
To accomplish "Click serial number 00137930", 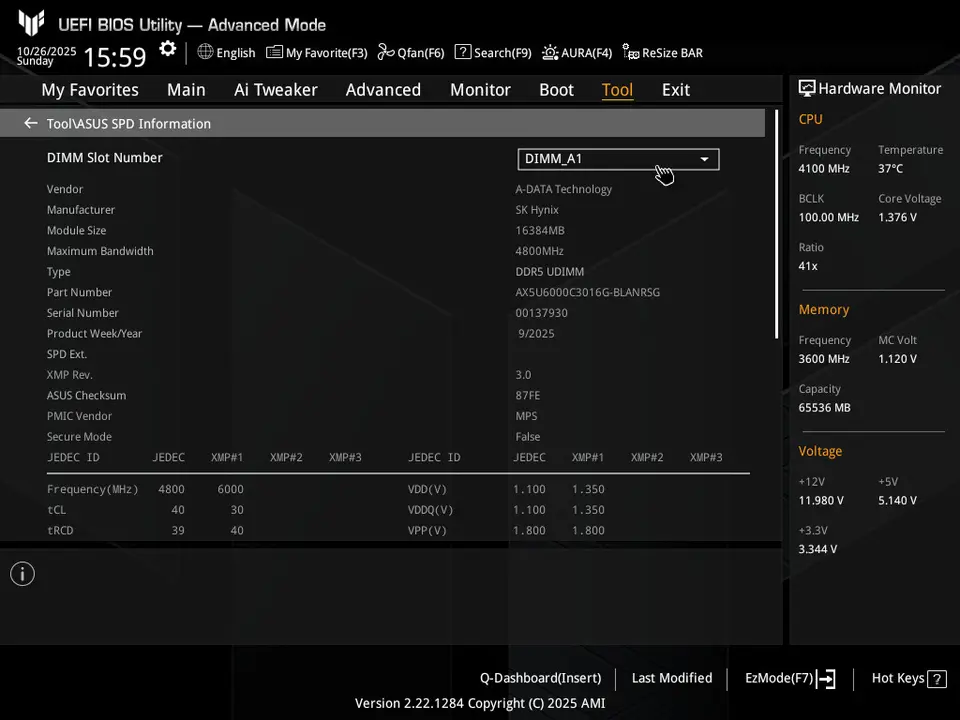I will 541,313.
